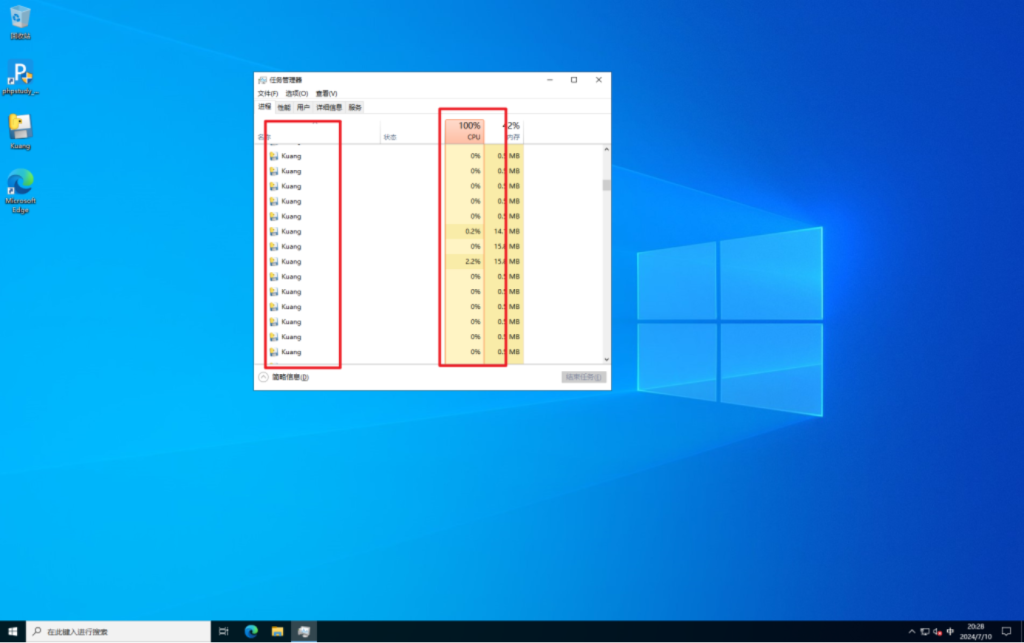Sort processes by the 内存 column header

[x=511, y=131]
